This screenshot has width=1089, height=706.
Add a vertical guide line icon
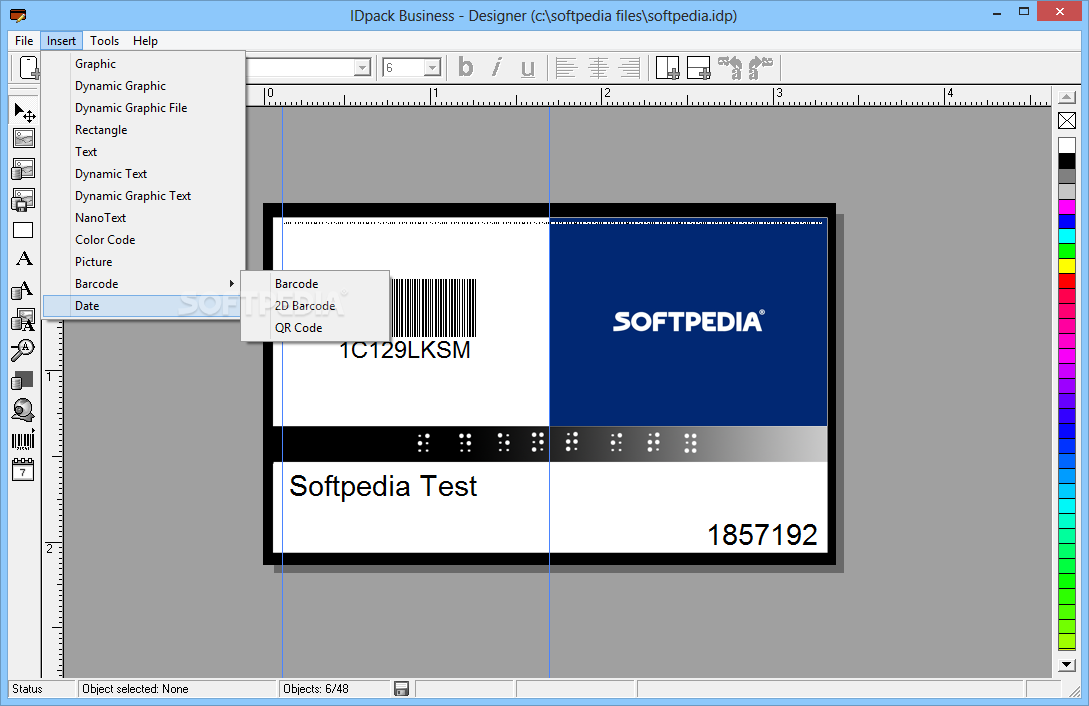(x=667, y=68)
